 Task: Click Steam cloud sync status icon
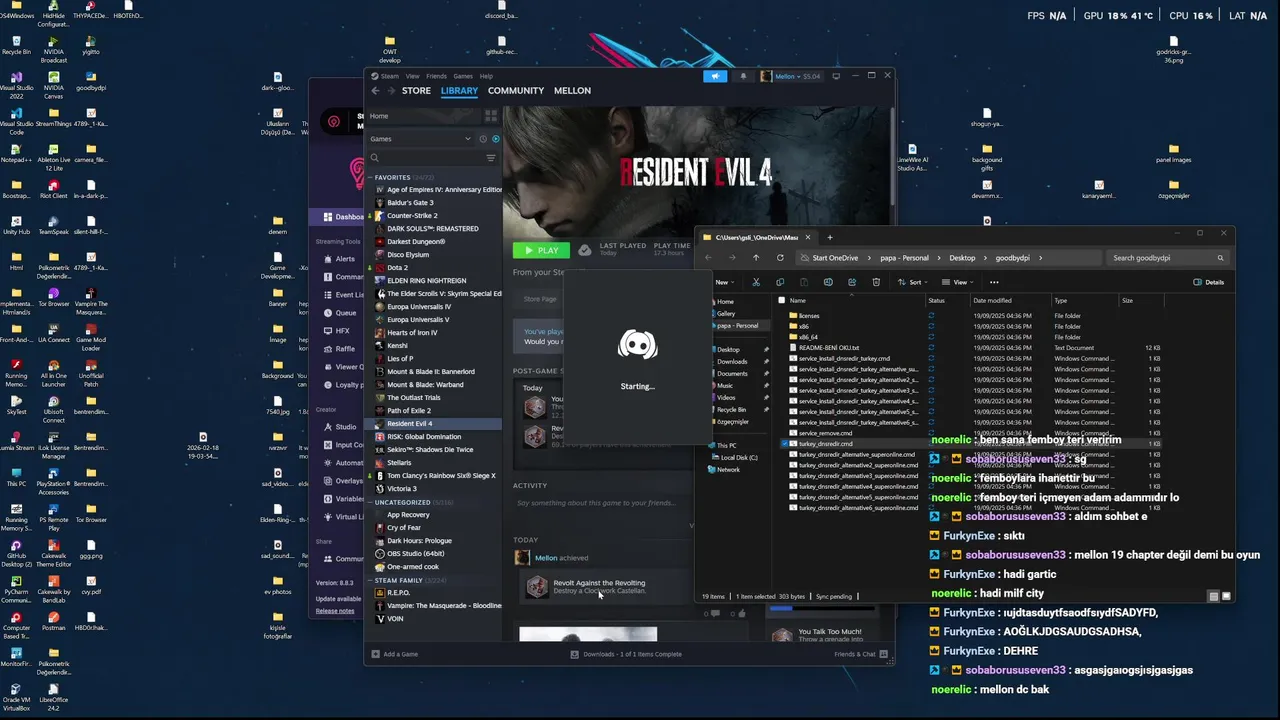[x=584, y=250]
